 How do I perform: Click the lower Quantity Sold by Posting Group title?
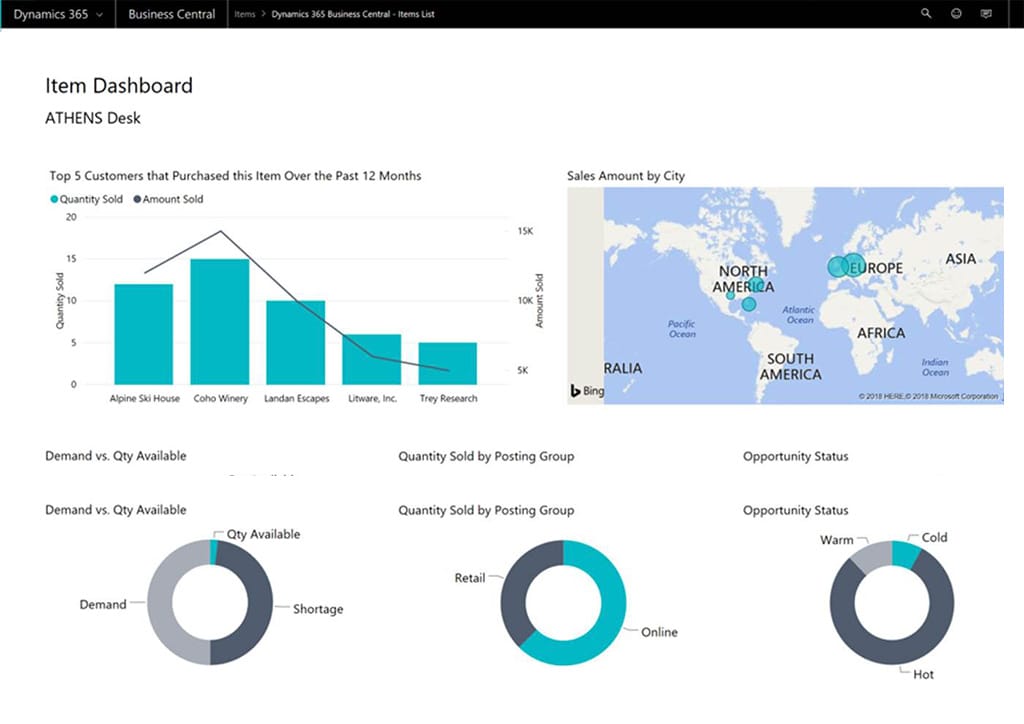[x=486, y=511]
